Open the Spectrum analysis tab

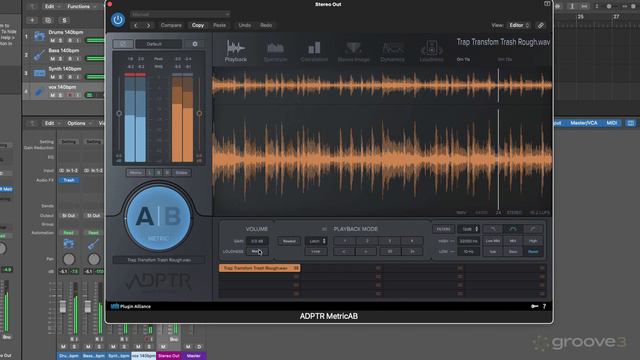click(x=275, y=51)
